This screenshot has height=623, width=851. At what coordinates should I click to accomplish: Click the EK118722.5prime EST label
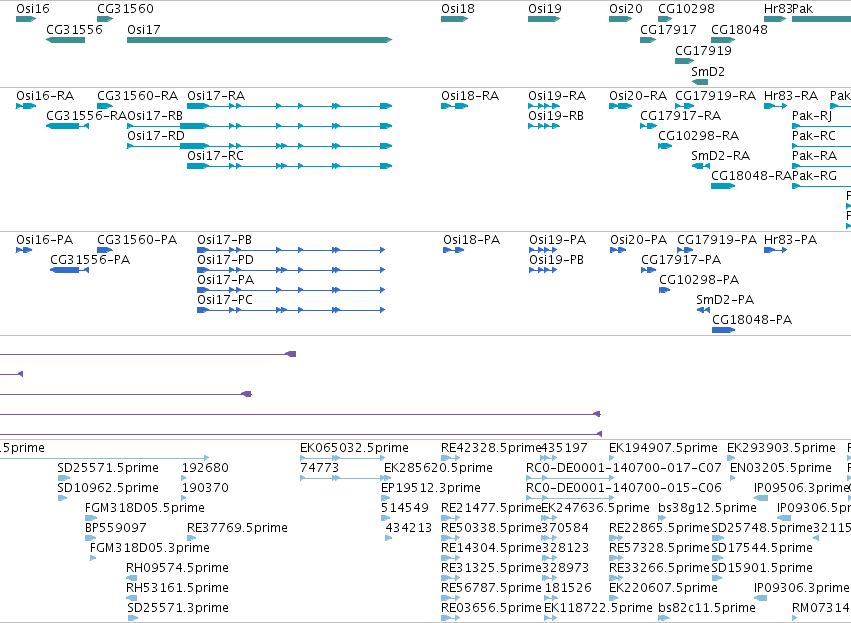(x=598, y=608)
